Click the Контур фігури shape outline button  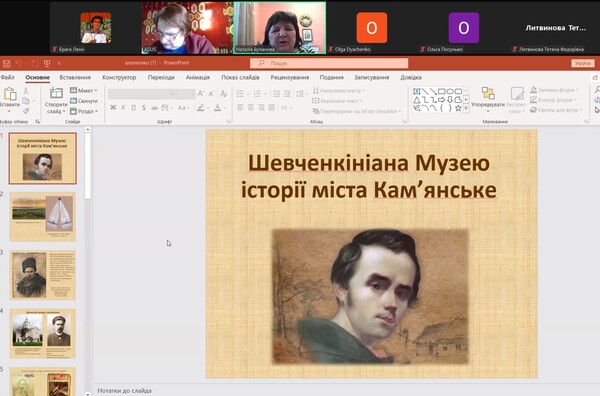point(553,100)
